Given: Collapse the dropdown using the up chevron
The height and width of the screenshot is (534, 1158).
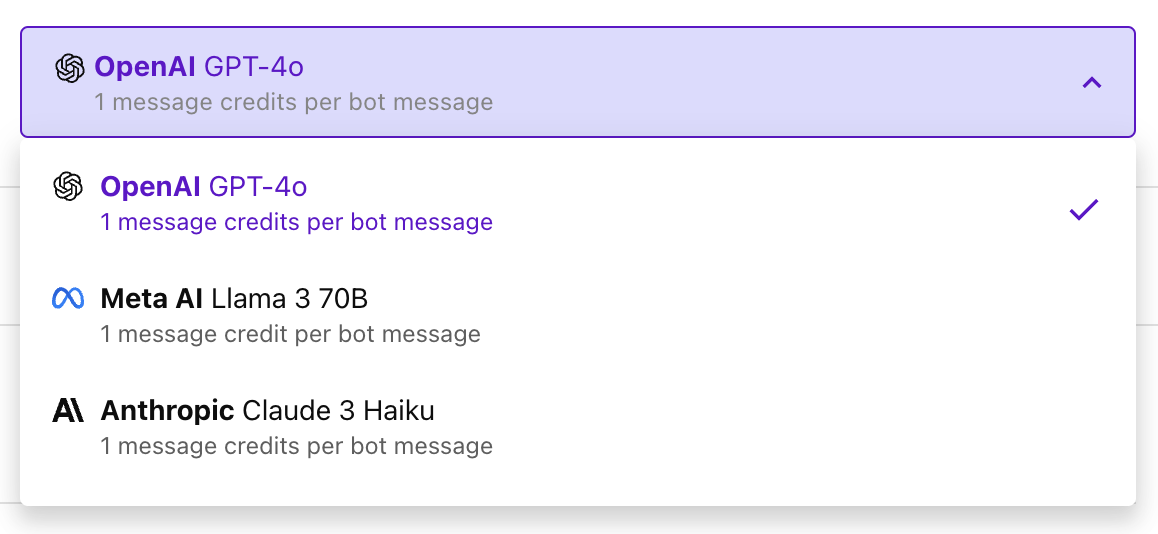Looking at the screenshot, I should click(x=1092, y=83).
